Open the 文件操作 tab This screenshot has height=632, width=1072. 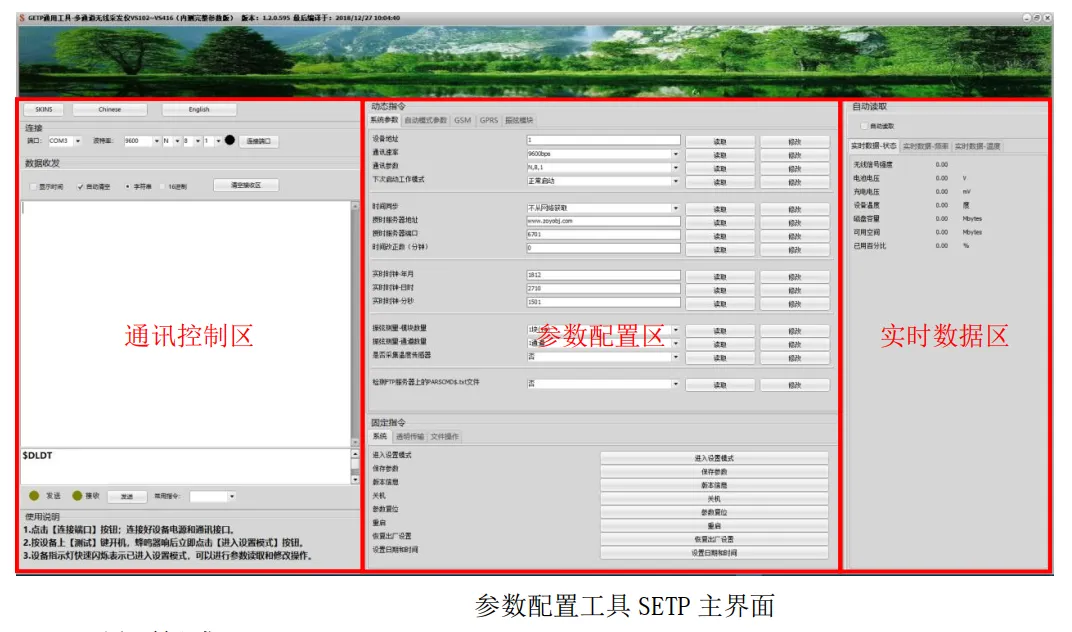tap(445, 436)
